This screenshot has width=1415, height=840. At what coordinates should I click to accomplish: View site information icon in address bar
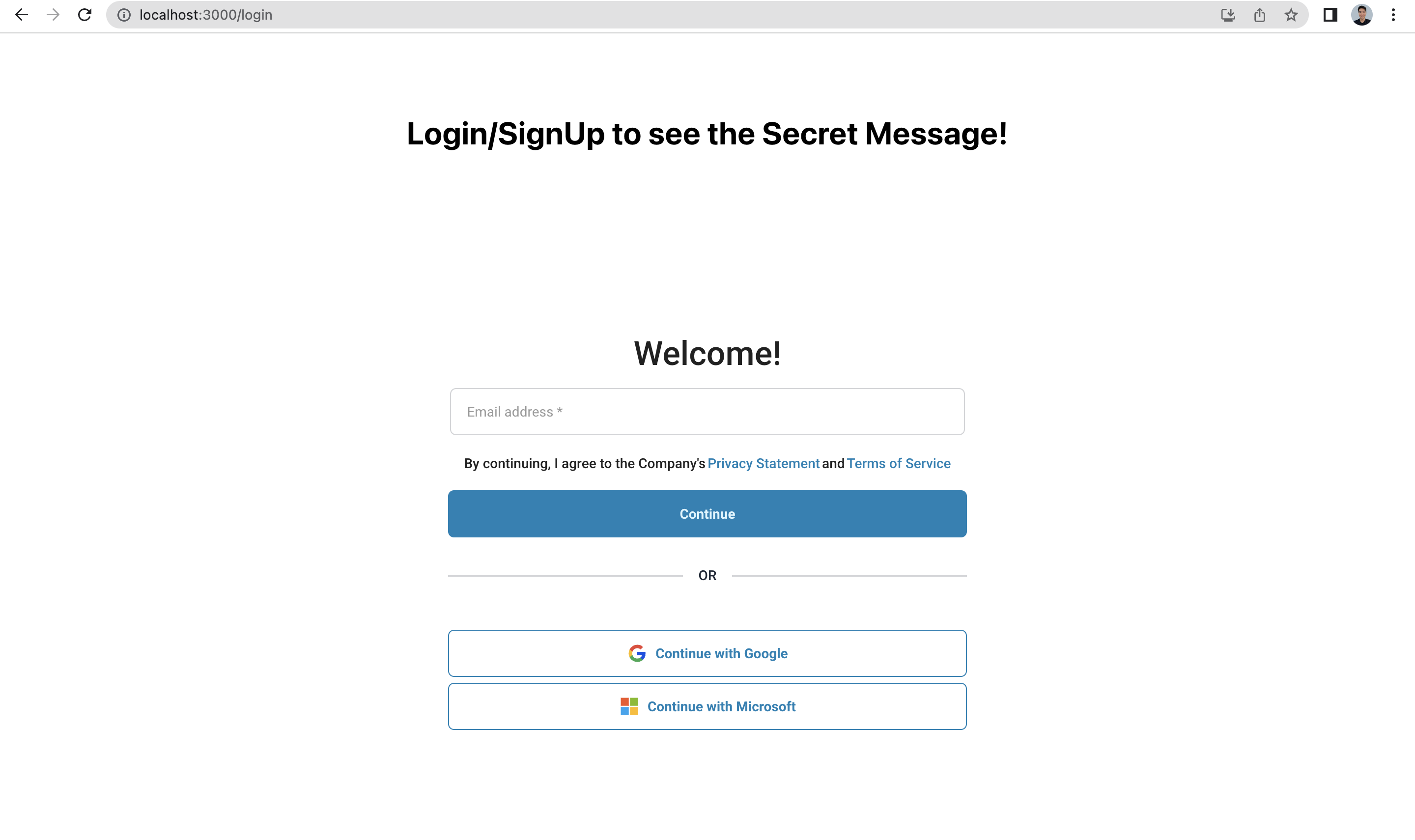124,15
